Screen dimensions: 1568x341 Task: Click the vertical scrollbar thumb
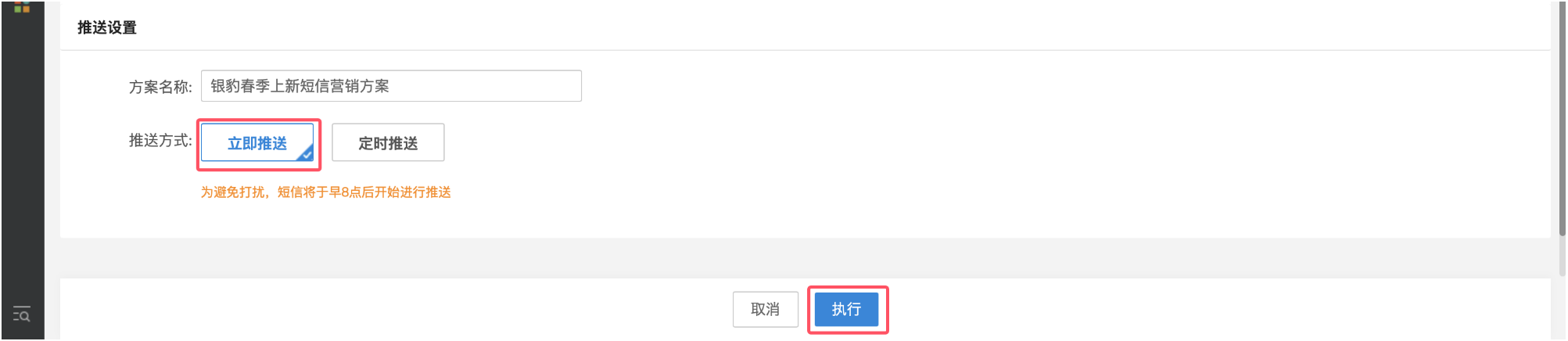coord(1562,117)
